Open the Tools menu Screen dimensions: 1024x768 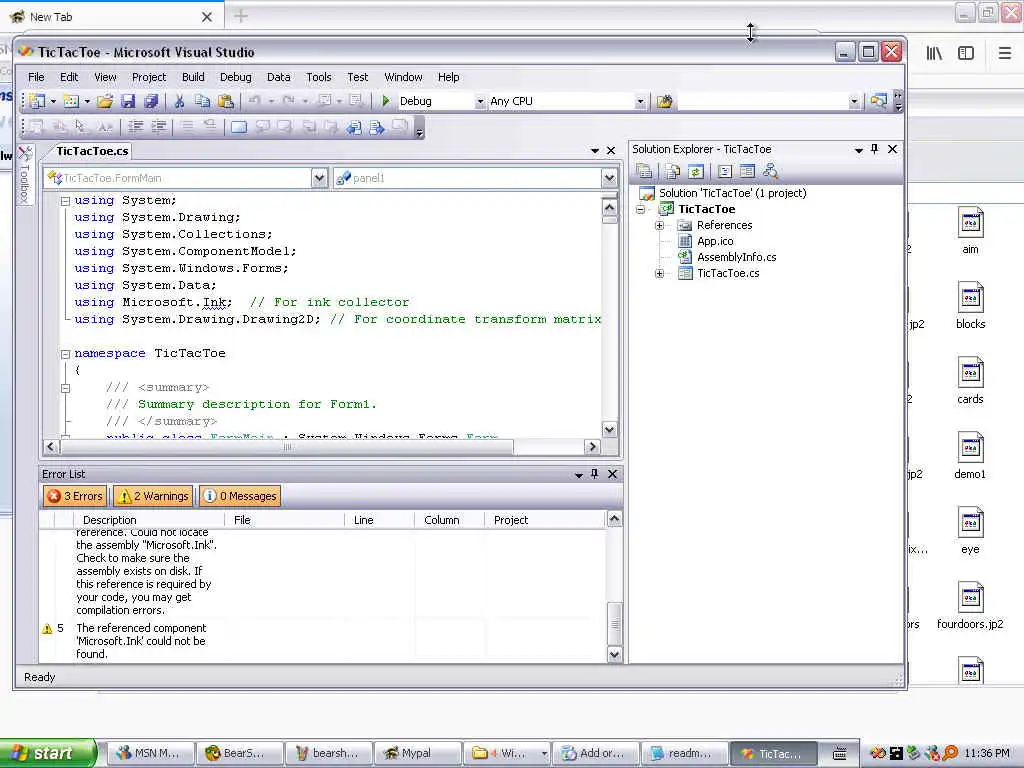click(x=319, y=77)
